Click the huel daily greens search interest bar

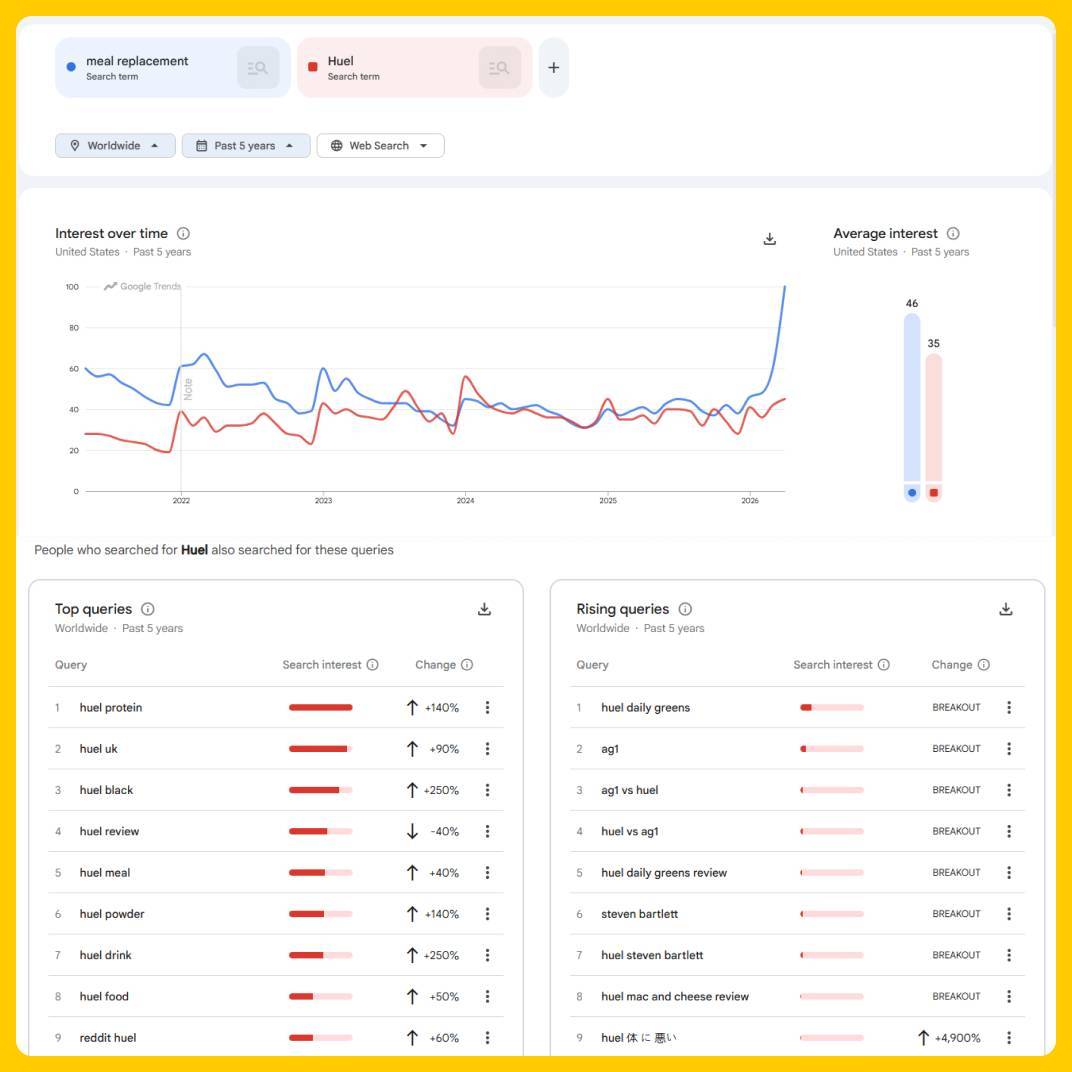click(832, 708)
